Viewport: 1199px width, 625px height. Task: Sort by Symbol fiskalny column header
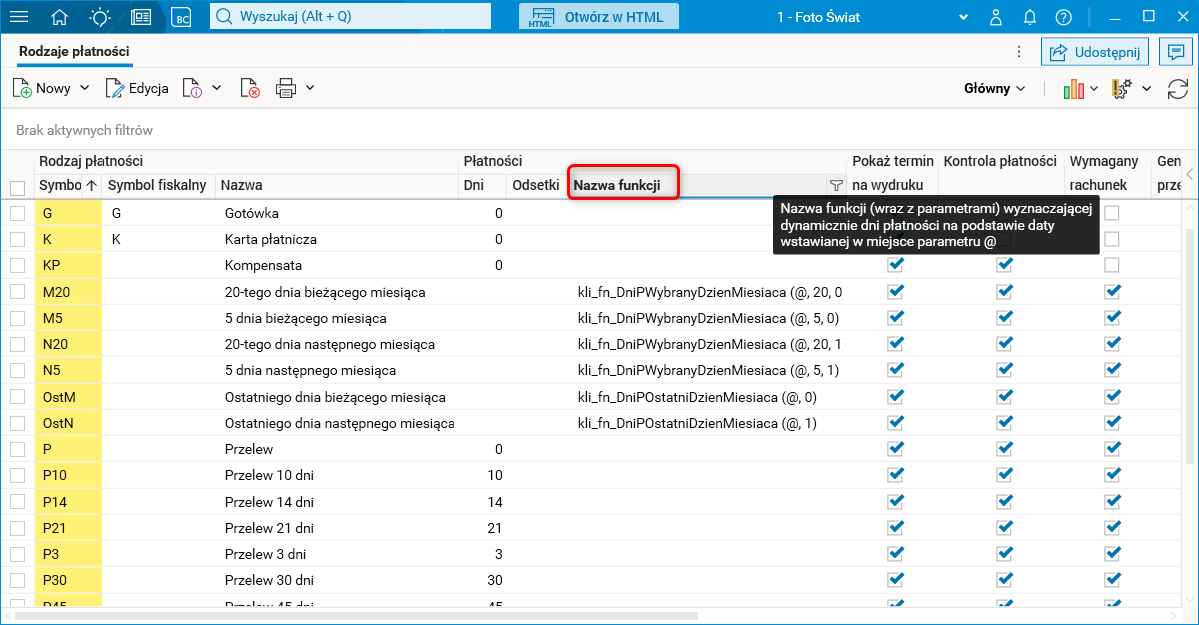click(157, 185)
